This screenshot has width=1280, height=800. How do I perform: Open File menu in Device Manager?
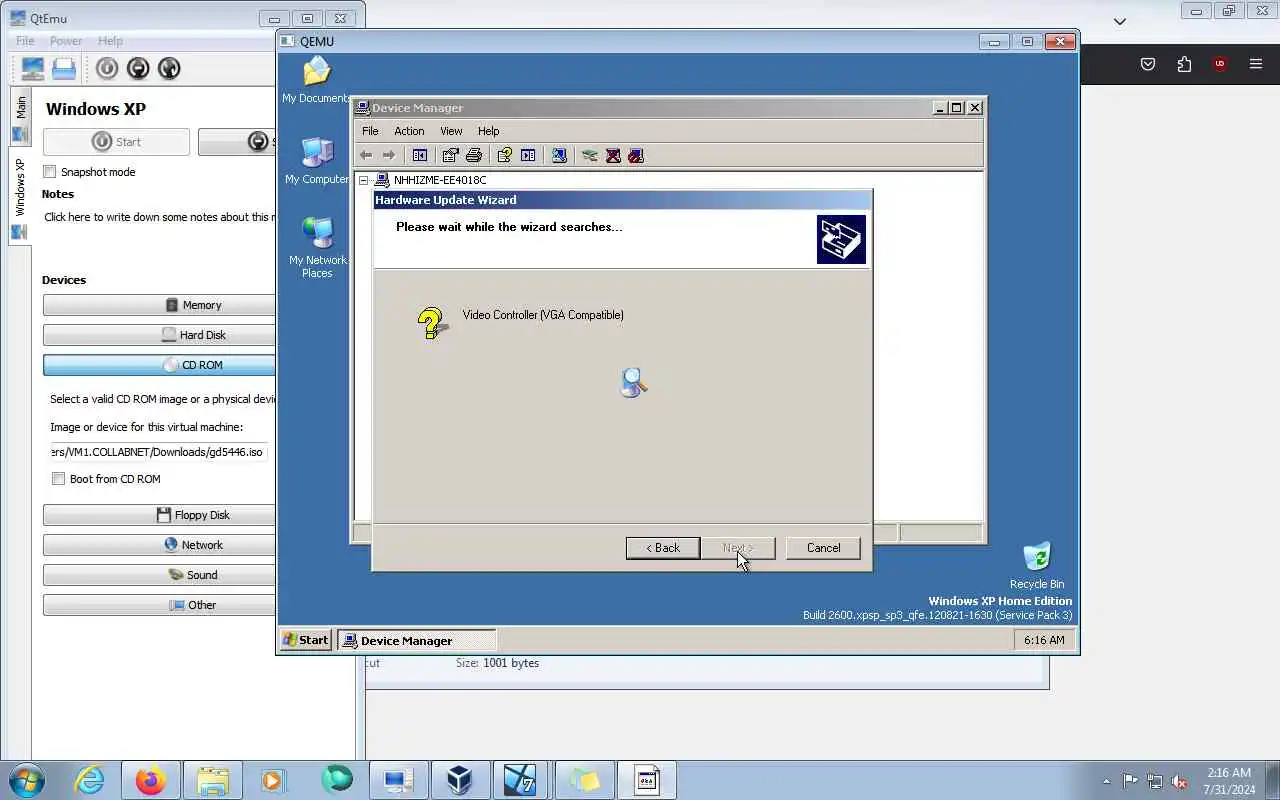(x=370, y=131)
